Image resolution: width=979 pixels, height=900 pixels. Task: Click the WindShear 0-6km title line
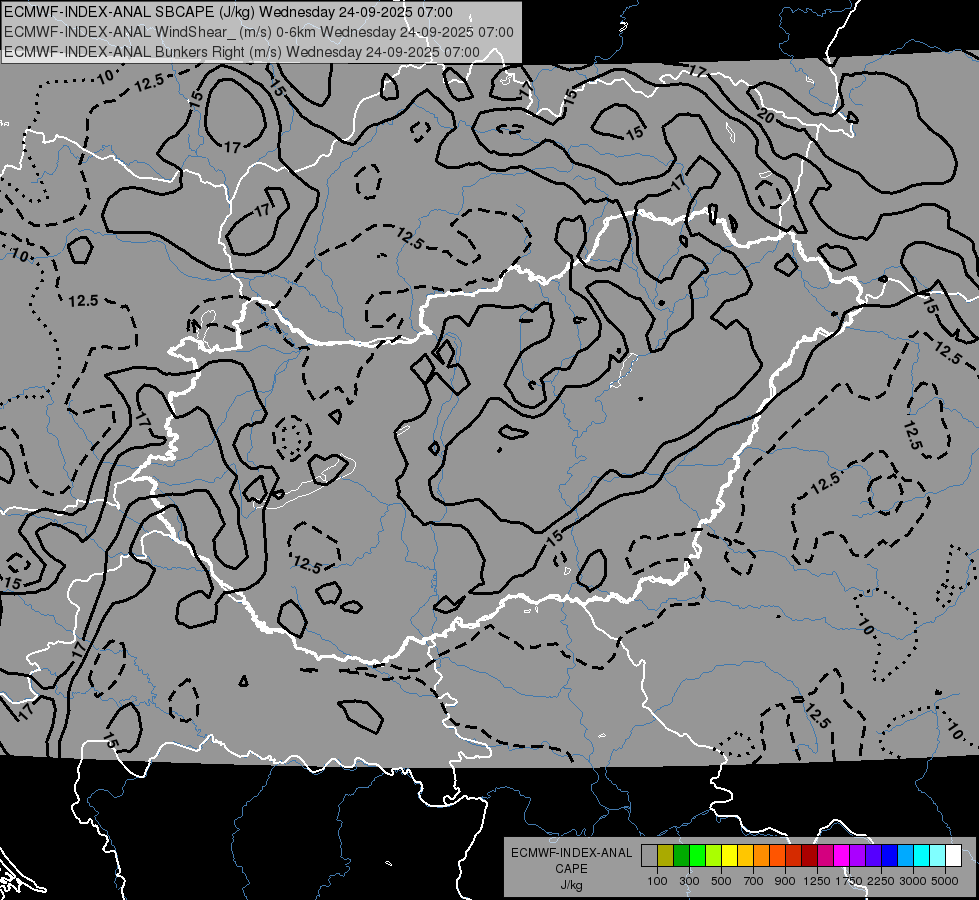coord(258,32)
